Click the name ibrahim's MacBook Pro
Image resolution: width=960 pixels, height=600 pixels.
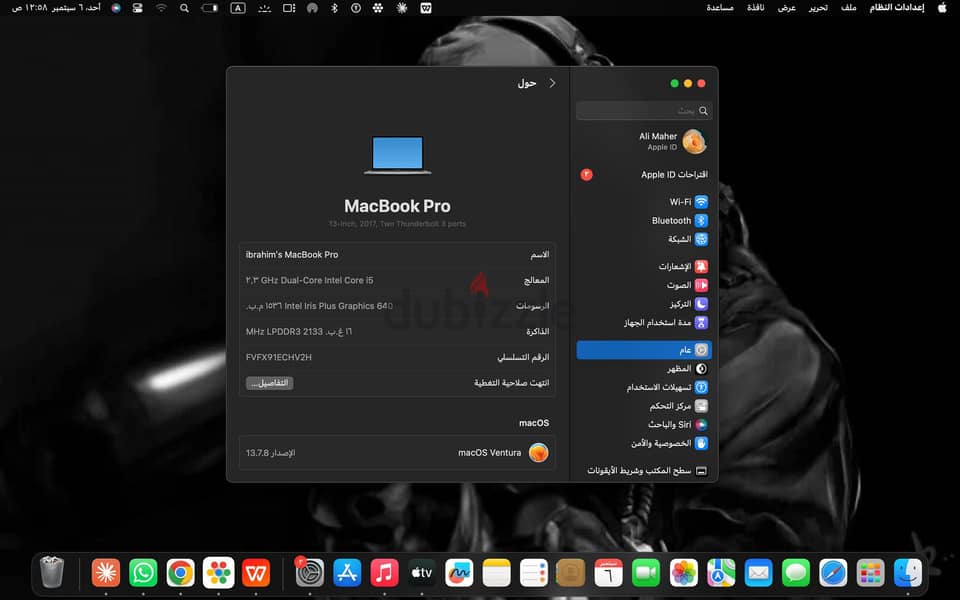tap(292, 254)
